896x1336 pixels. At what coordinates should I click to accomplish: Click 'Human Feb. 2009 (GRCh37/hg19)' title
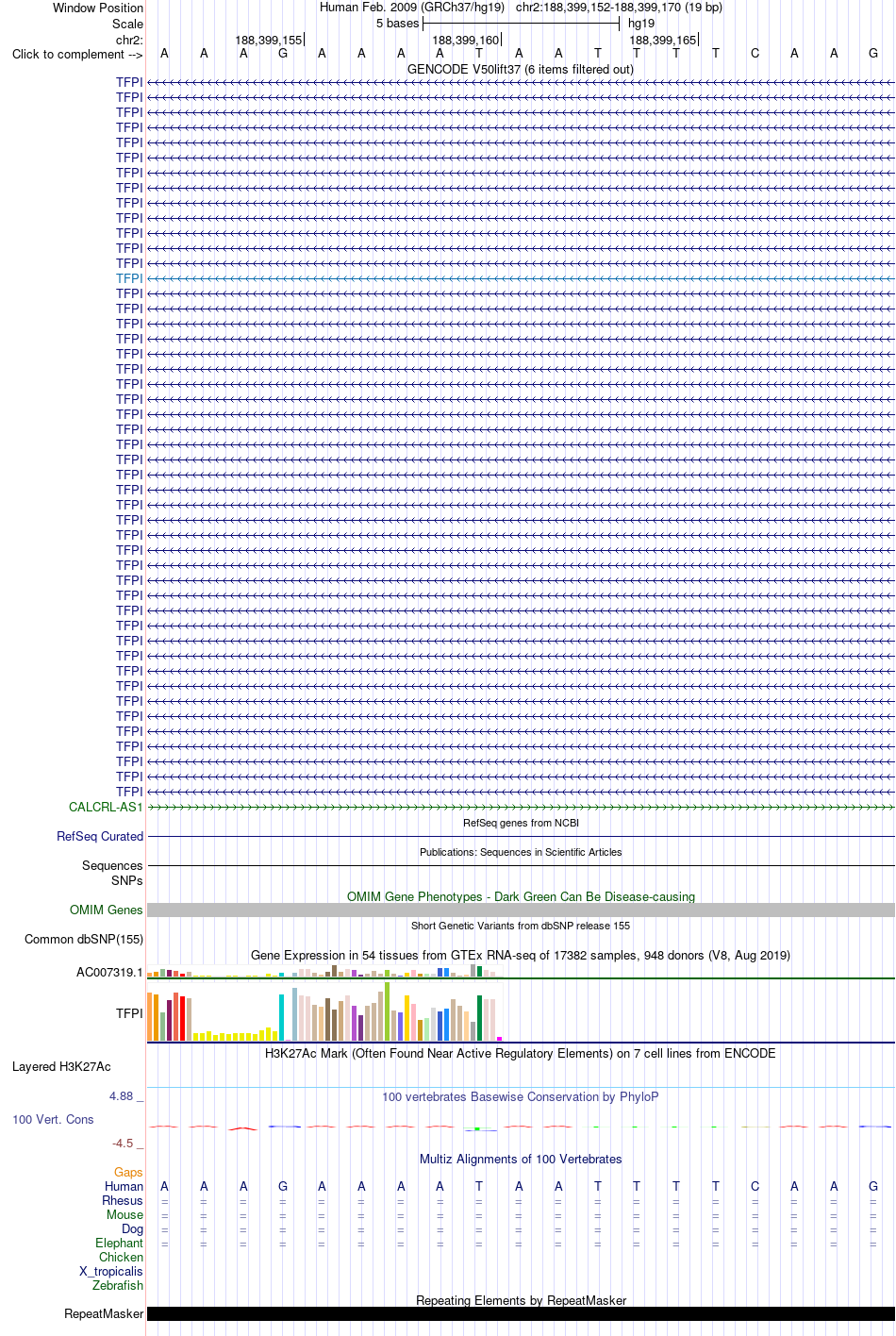pos(412,8)
